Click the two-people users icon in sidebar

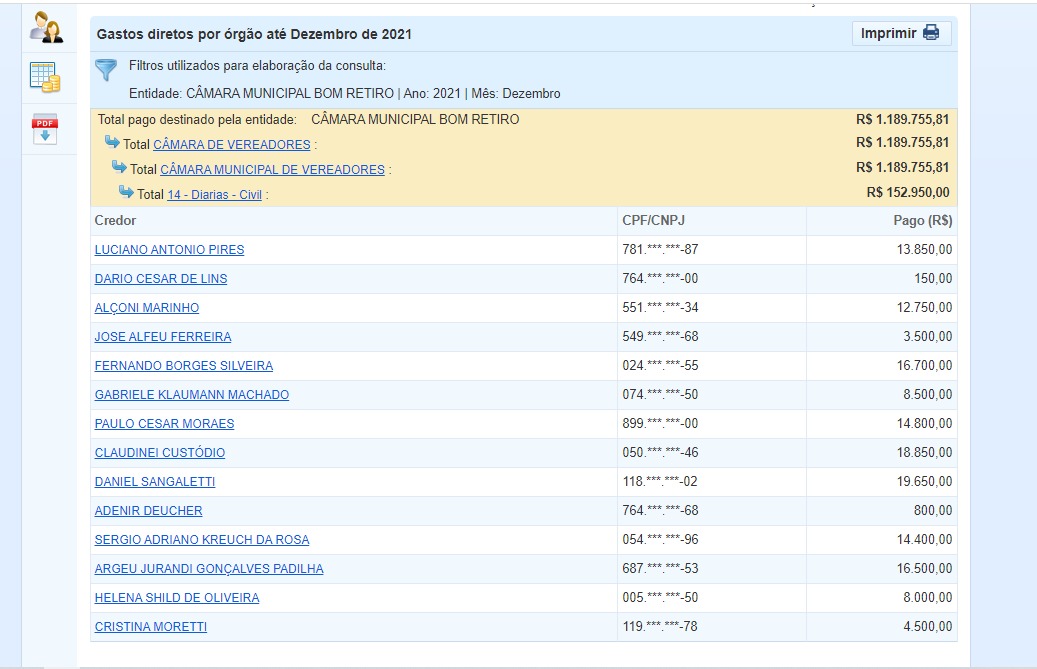tap(46, 27)
